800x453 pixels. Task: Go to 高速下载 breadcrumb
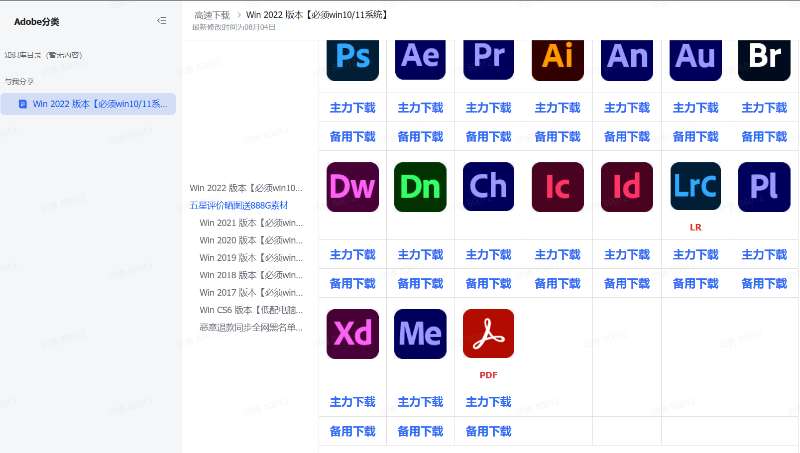pyautogui.click(x=212, y=15)
